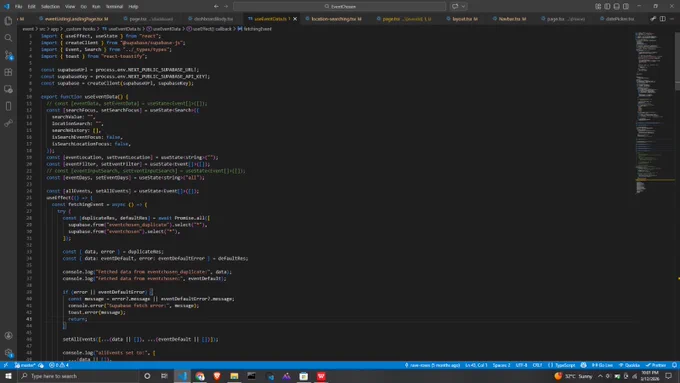Image resolution: width=680 pixels, height=383 pixels.
Task: Switch to eventListingLandingPage.tsx tab
Action: click(x=74, y=19)
